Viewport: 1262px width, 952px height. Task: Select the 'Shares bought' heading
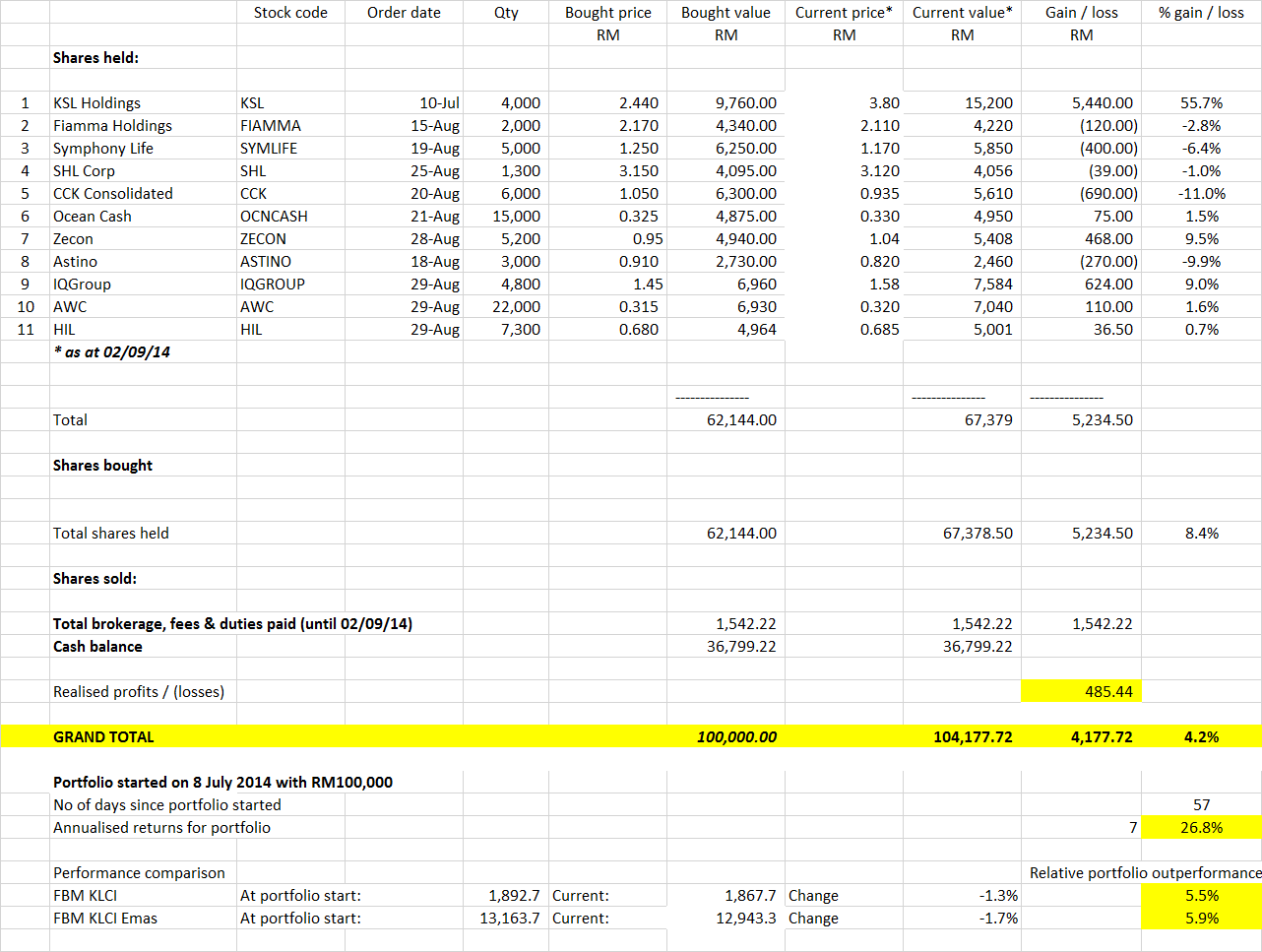click(102, 465)
